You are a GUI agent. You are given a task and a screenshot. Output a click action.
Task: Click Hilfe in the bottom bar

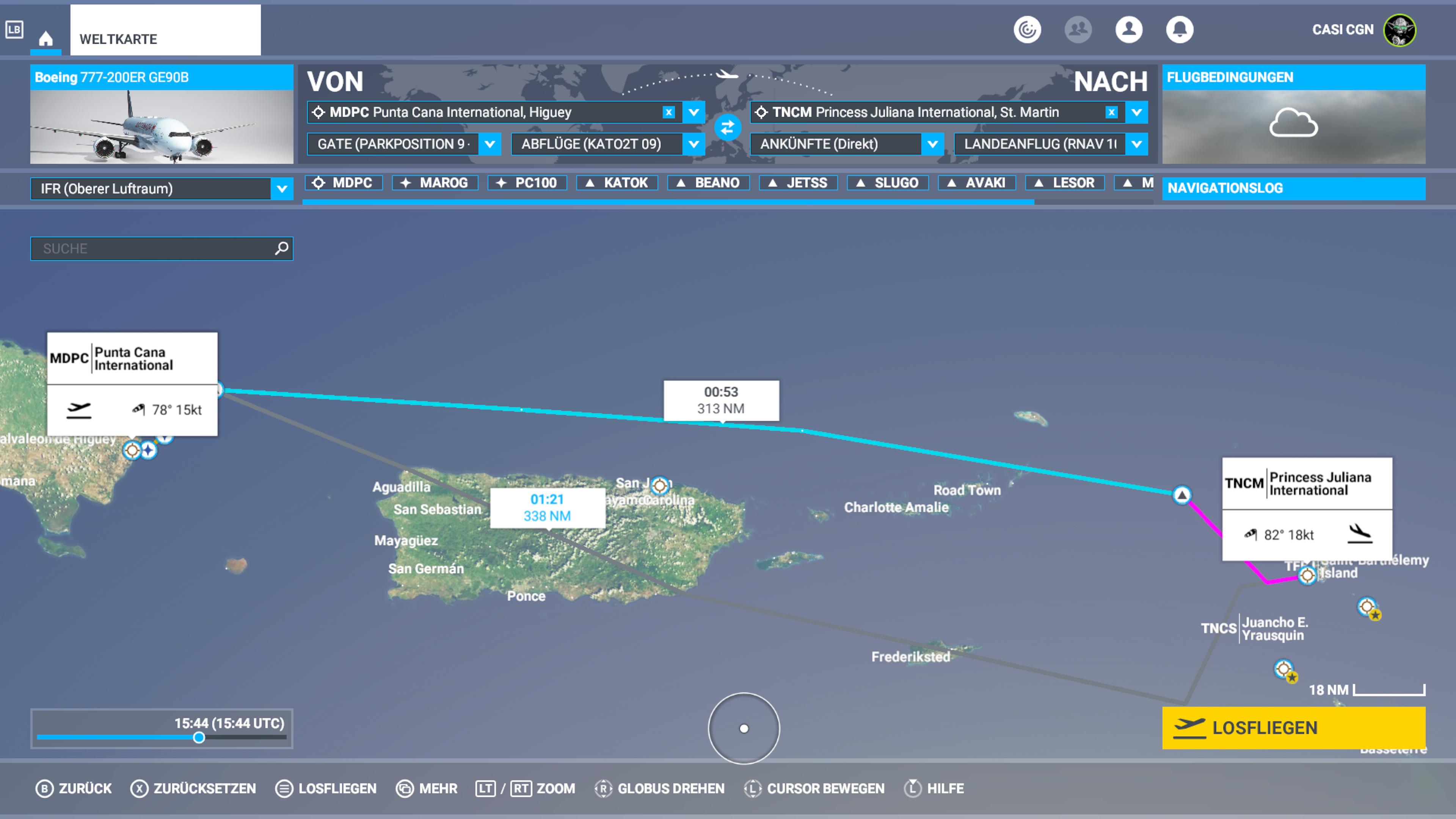(x=934, y=788)
